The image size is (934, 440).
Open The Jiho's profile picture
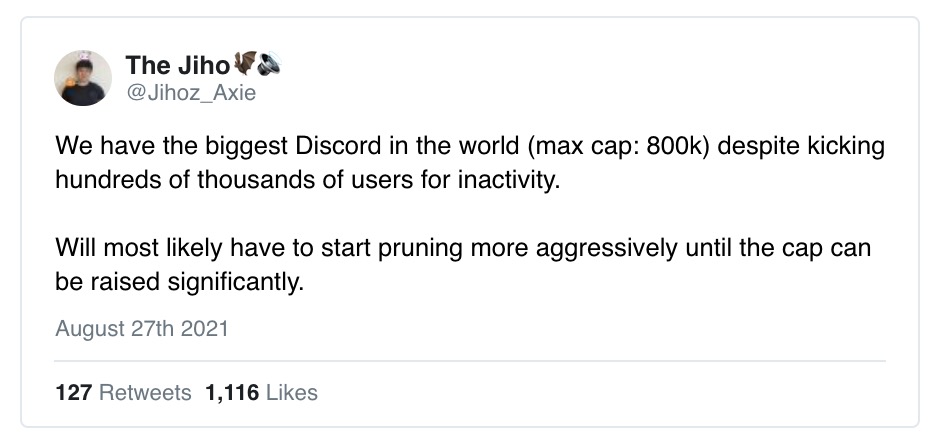(x=83, y=78)
